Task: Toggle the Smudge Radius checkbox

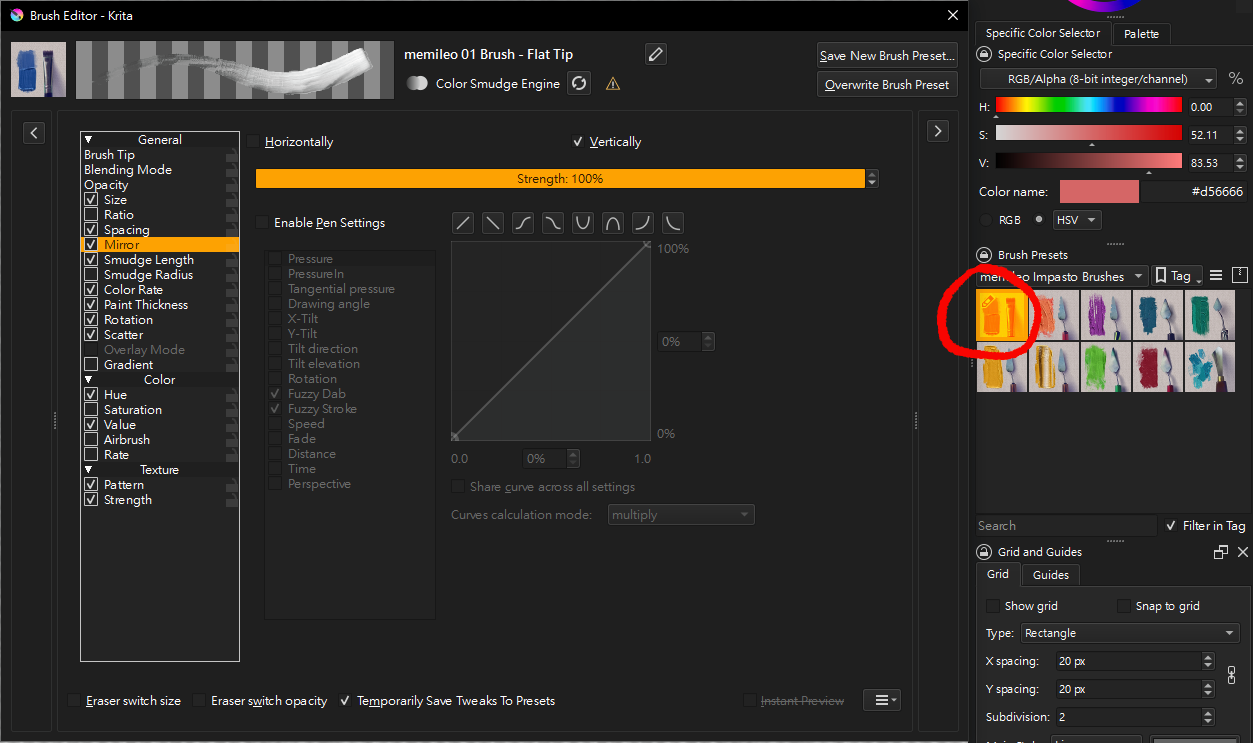Action: [x=91, y=275]
